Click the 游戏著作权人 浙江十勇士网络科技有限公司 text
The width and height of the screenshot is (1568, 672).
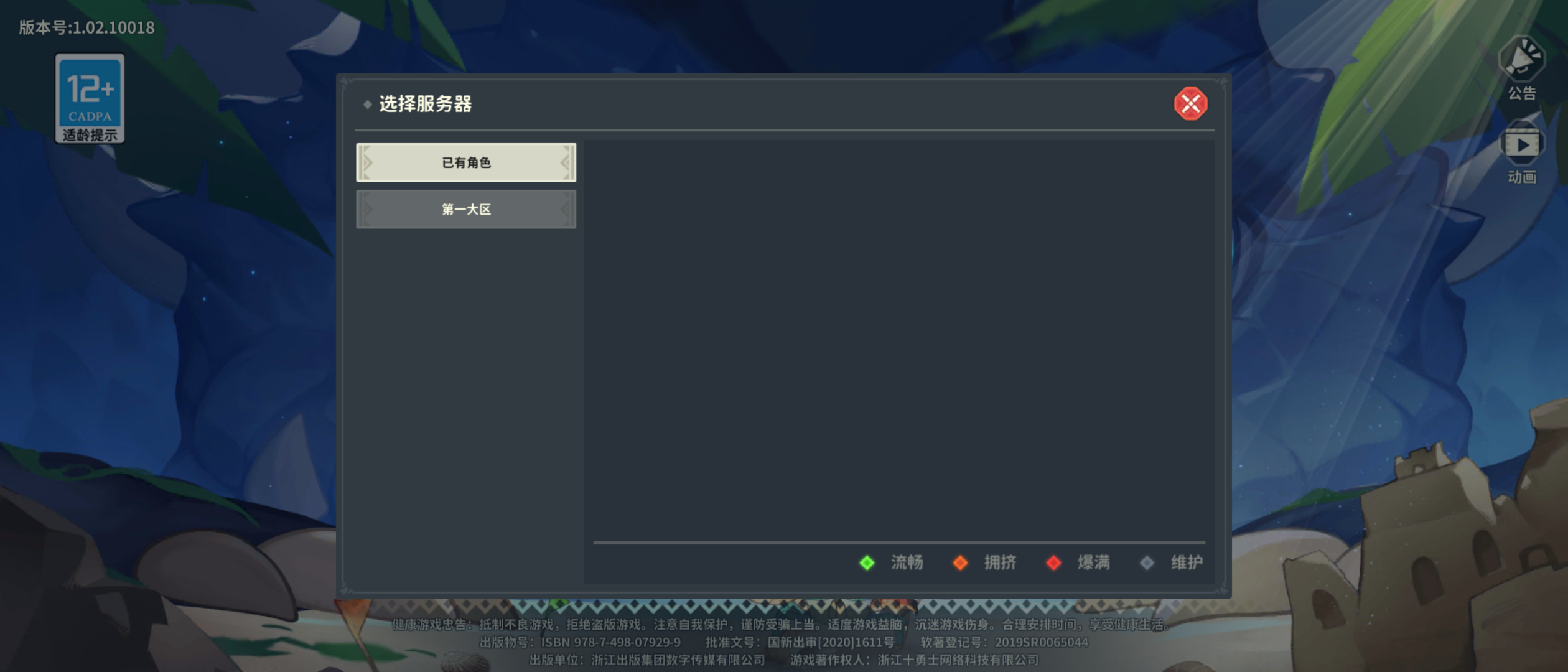915,660
